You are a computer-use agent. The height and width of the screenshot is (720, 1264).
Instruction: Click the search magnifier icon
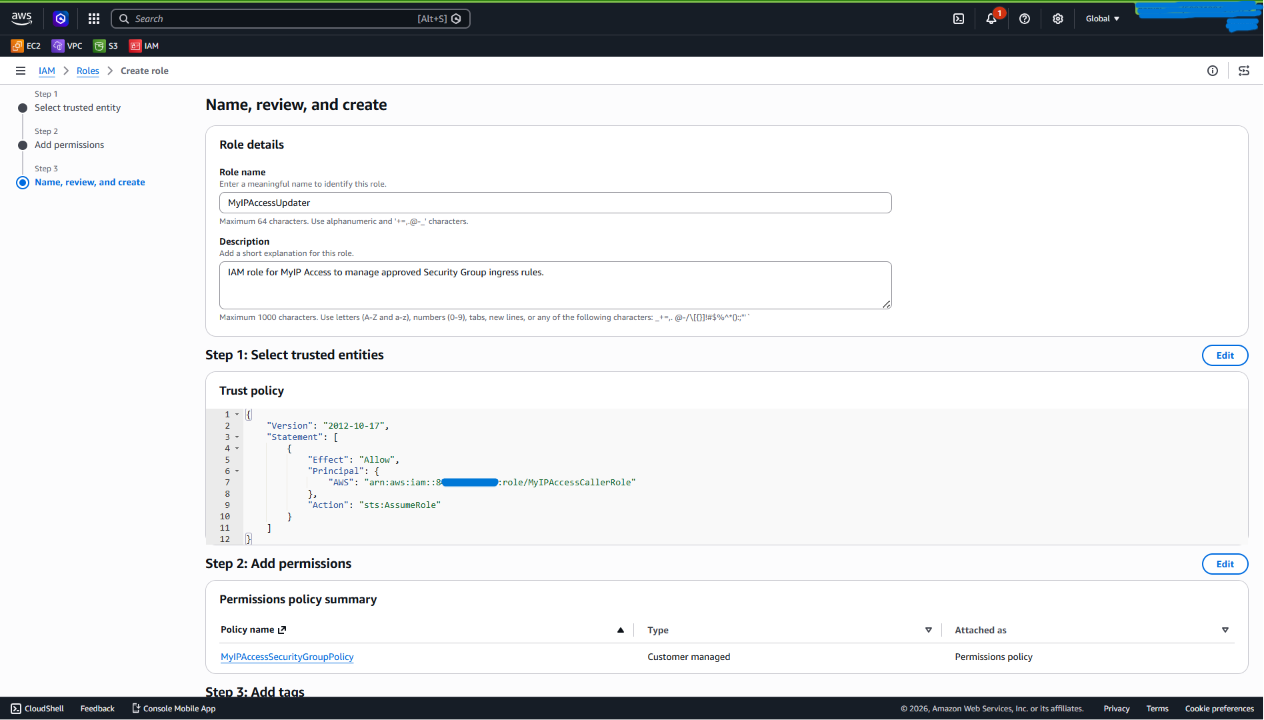click(123, 18)
